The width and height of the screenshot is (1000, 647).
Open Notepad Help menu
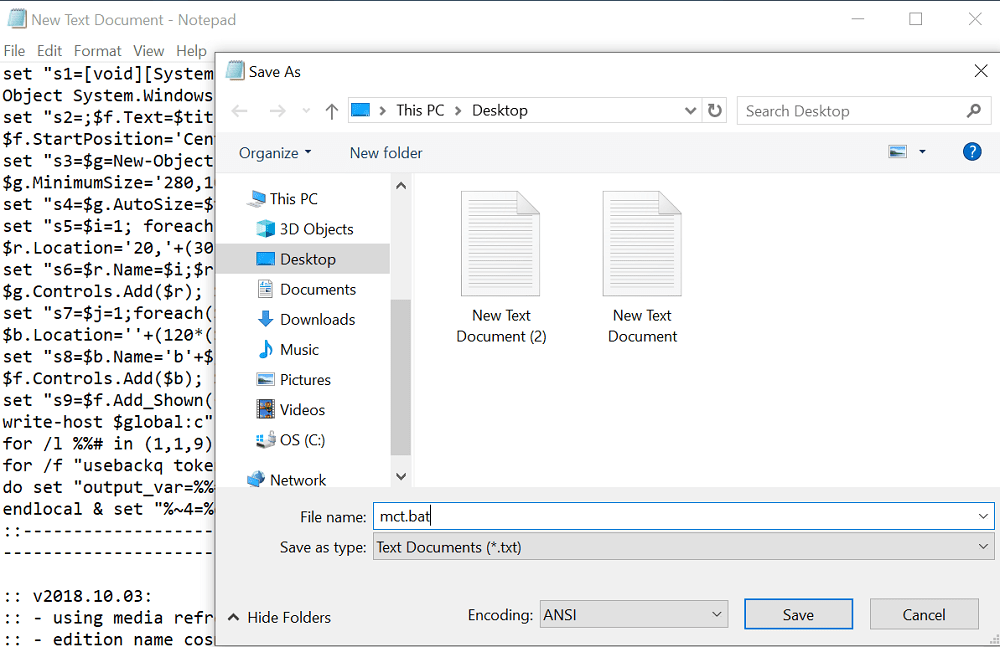click(x=191, y=51)
